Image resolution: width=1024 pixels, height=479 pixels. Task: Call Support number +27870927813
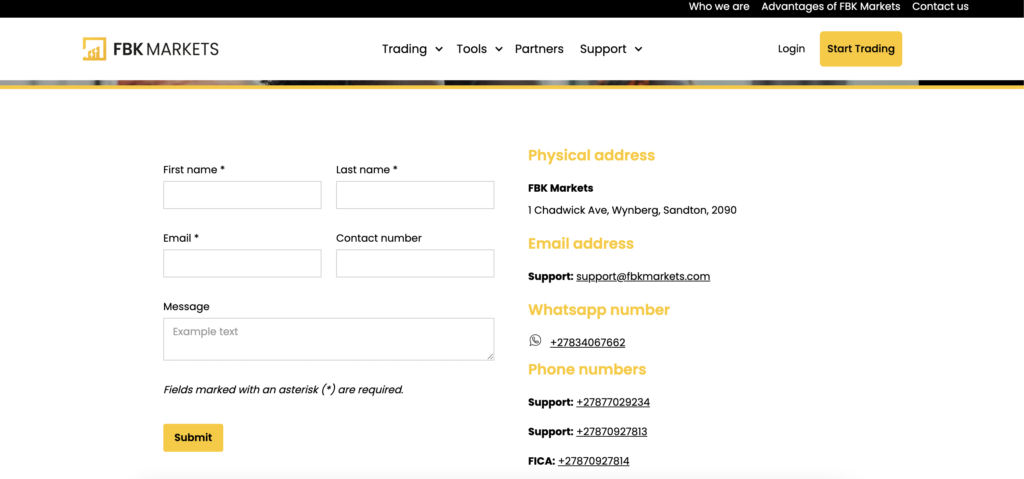pyautogui.click(x=611, y=432)
